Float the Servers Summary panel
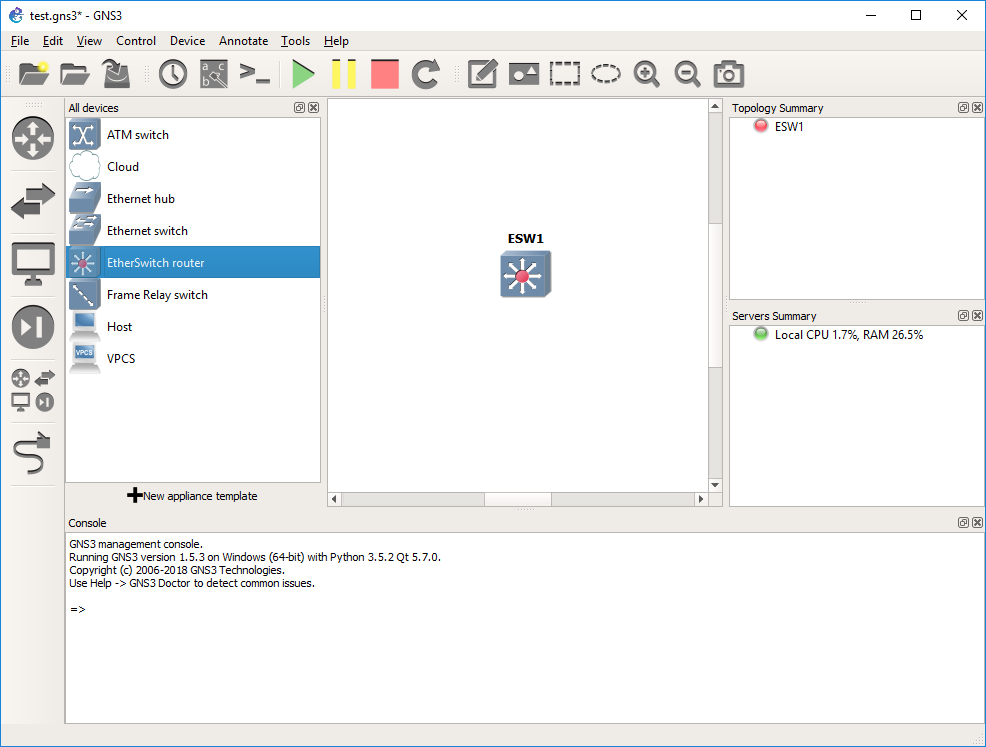 coord(963,316)
